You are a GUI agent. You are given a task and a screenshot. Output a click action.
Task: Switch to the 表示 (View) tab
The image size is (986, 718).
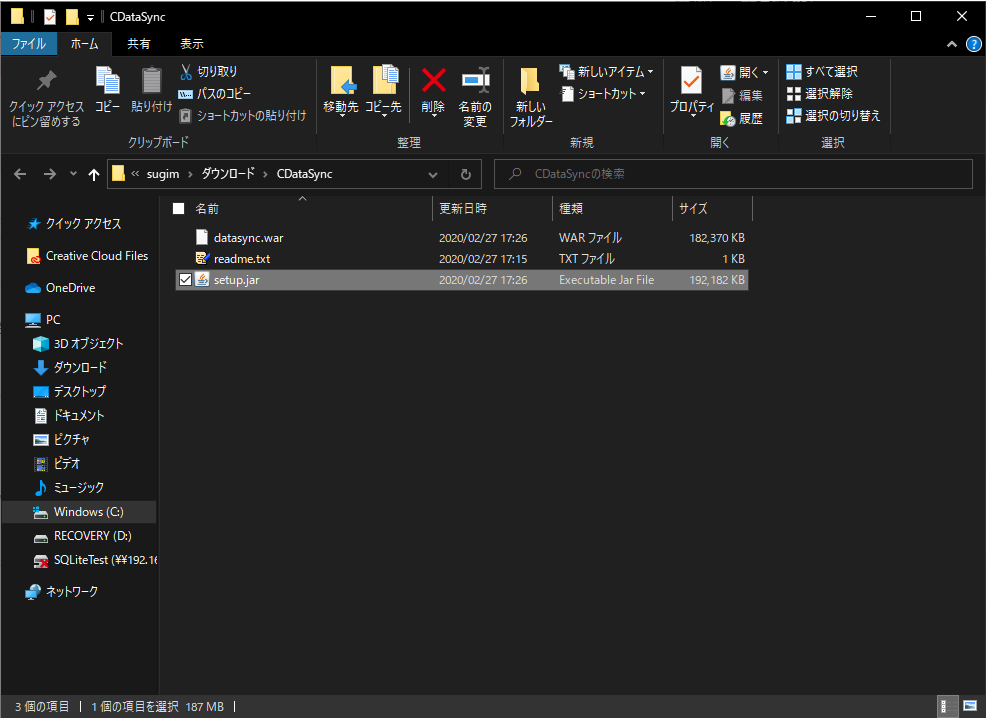pyautogui.click(x=192, y=44)
